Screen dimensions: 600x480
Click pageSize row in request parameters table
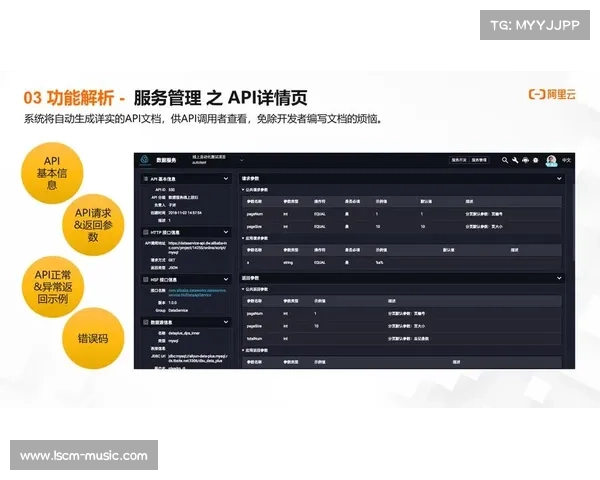click(x=402, y=227)
